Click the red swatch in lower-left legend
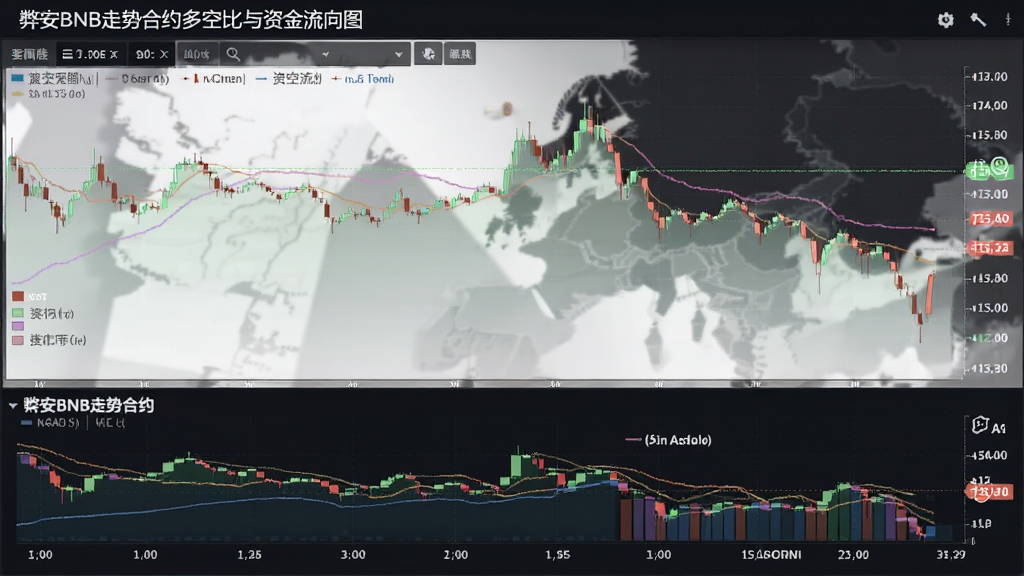 click(18, 296)
